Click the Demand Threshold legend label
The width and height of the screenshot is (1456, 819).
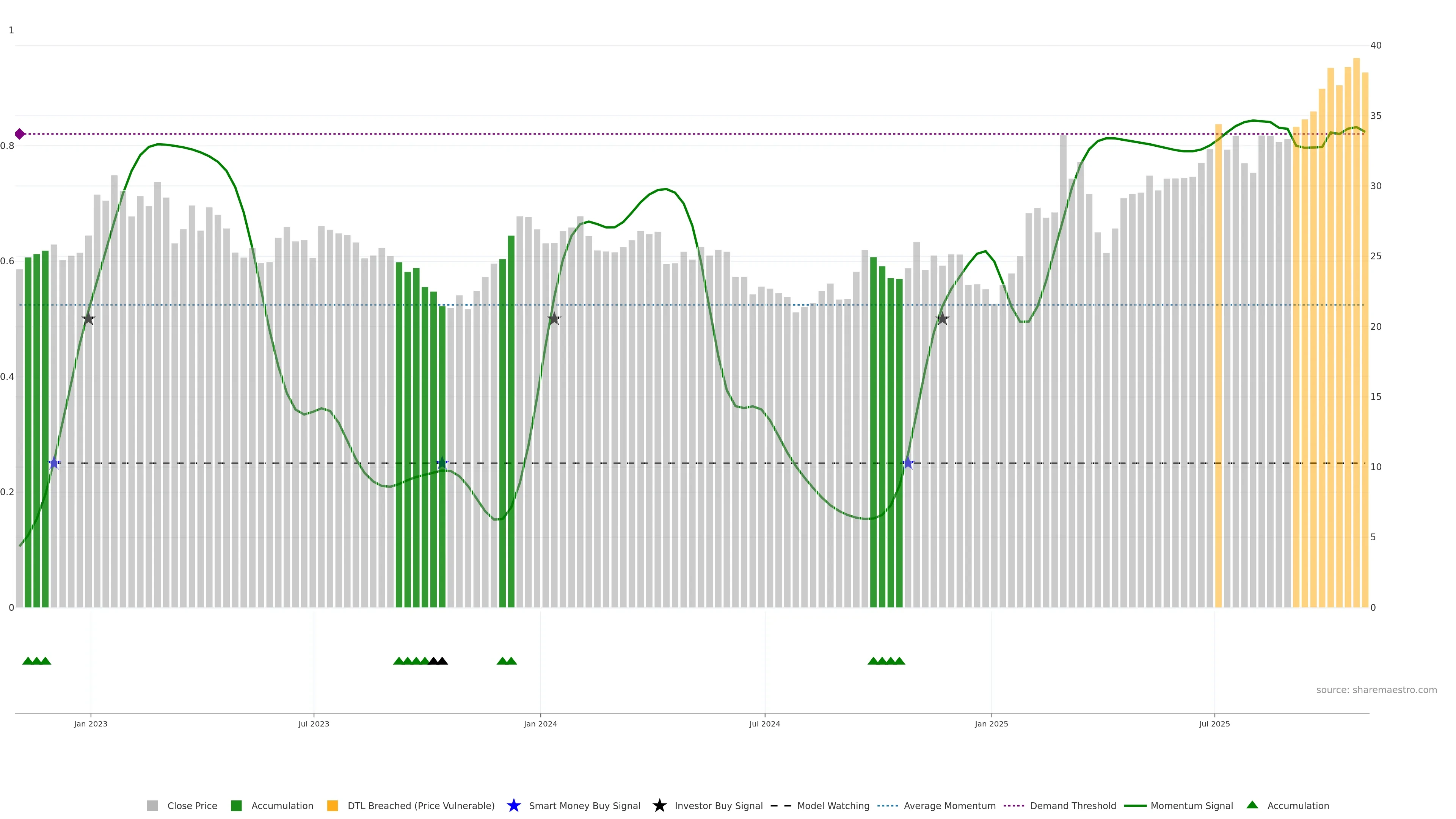point(1072,806)
